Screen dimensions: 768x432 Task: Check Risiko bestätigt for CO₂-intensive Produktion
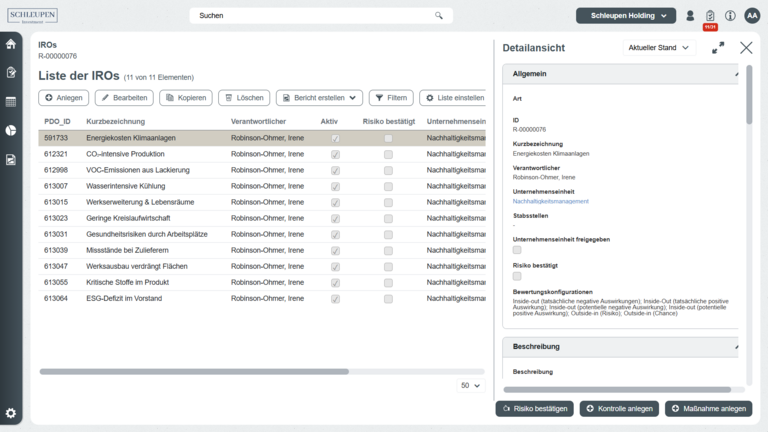pos(388,155)
